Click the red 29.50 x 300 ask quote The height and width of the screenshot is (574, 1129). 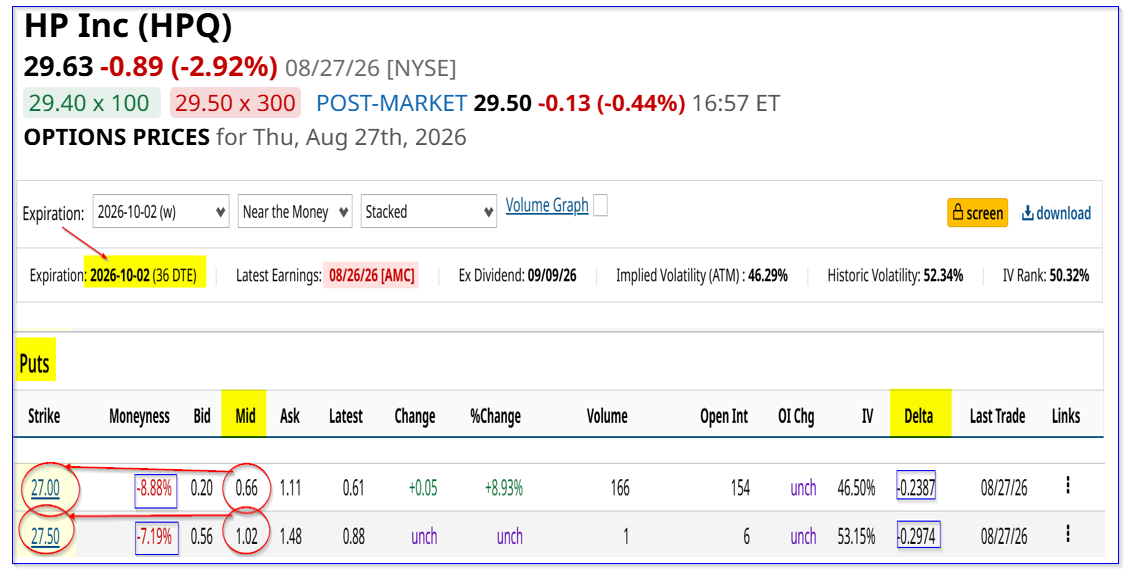235,103
